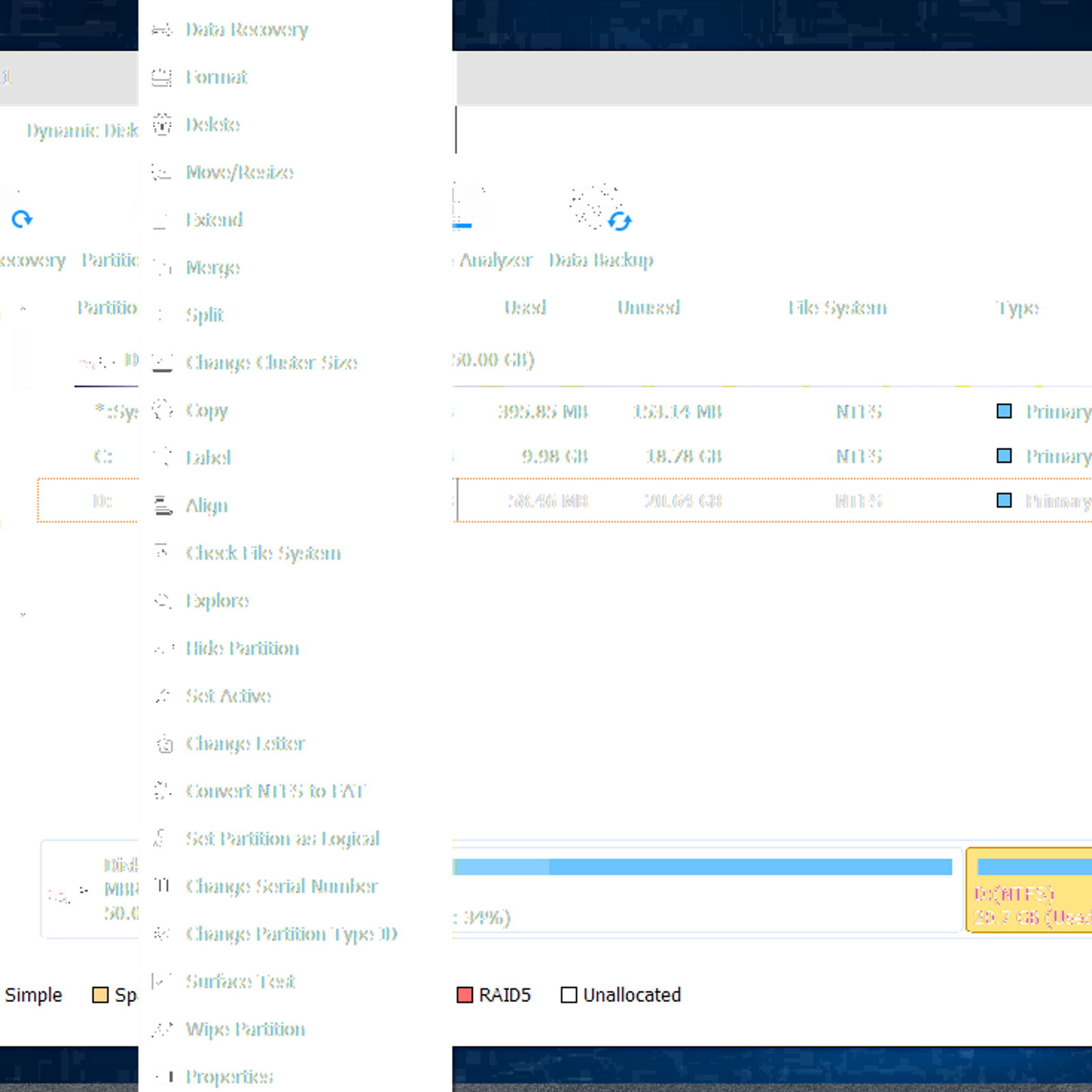1092x1092 pixels.
Task: Open the Data Backup toolbar icon
Action: tap(601, 208)
